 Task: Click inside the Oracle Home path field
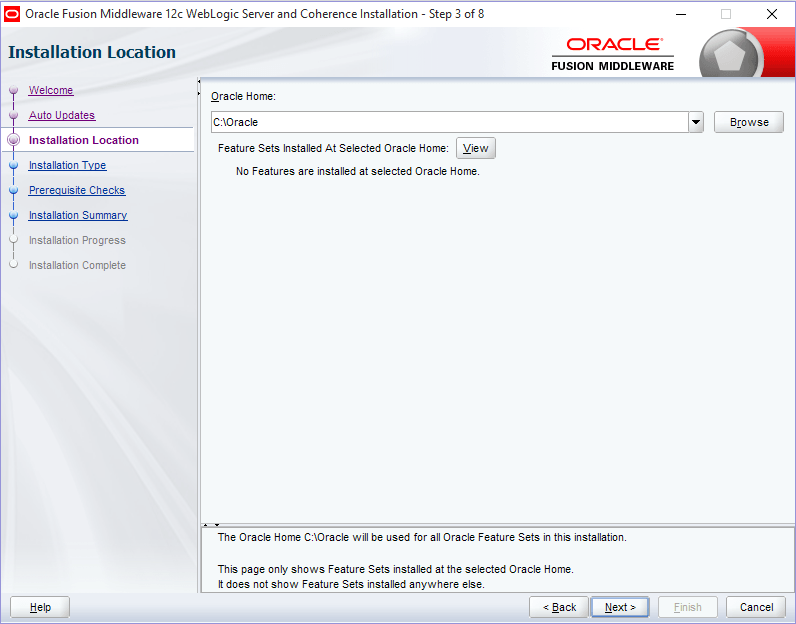click(448, 122)
